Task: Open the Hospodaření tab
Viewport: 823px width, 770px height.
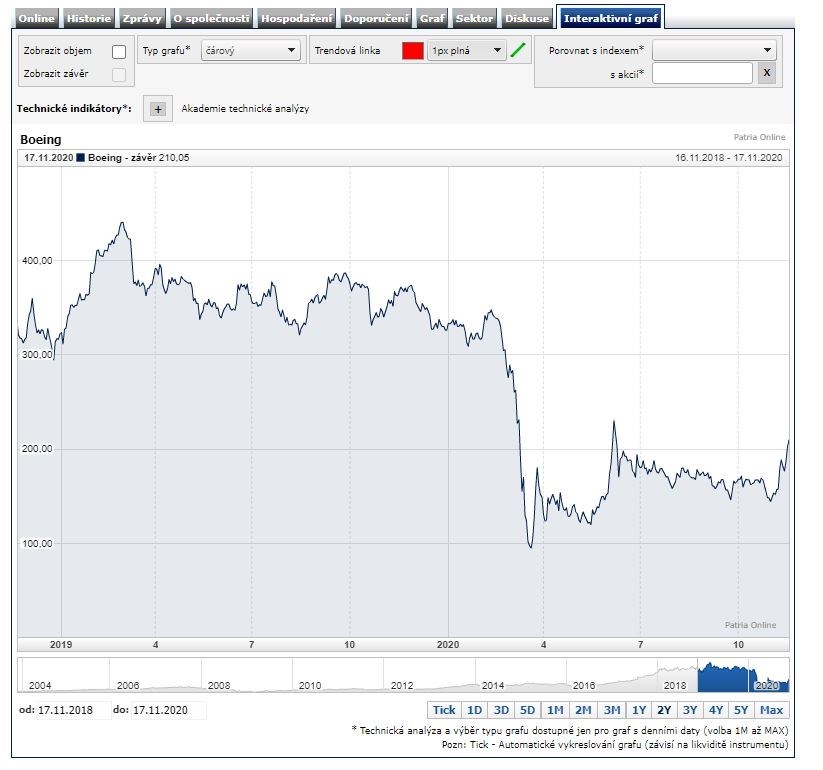Action: 296,18
